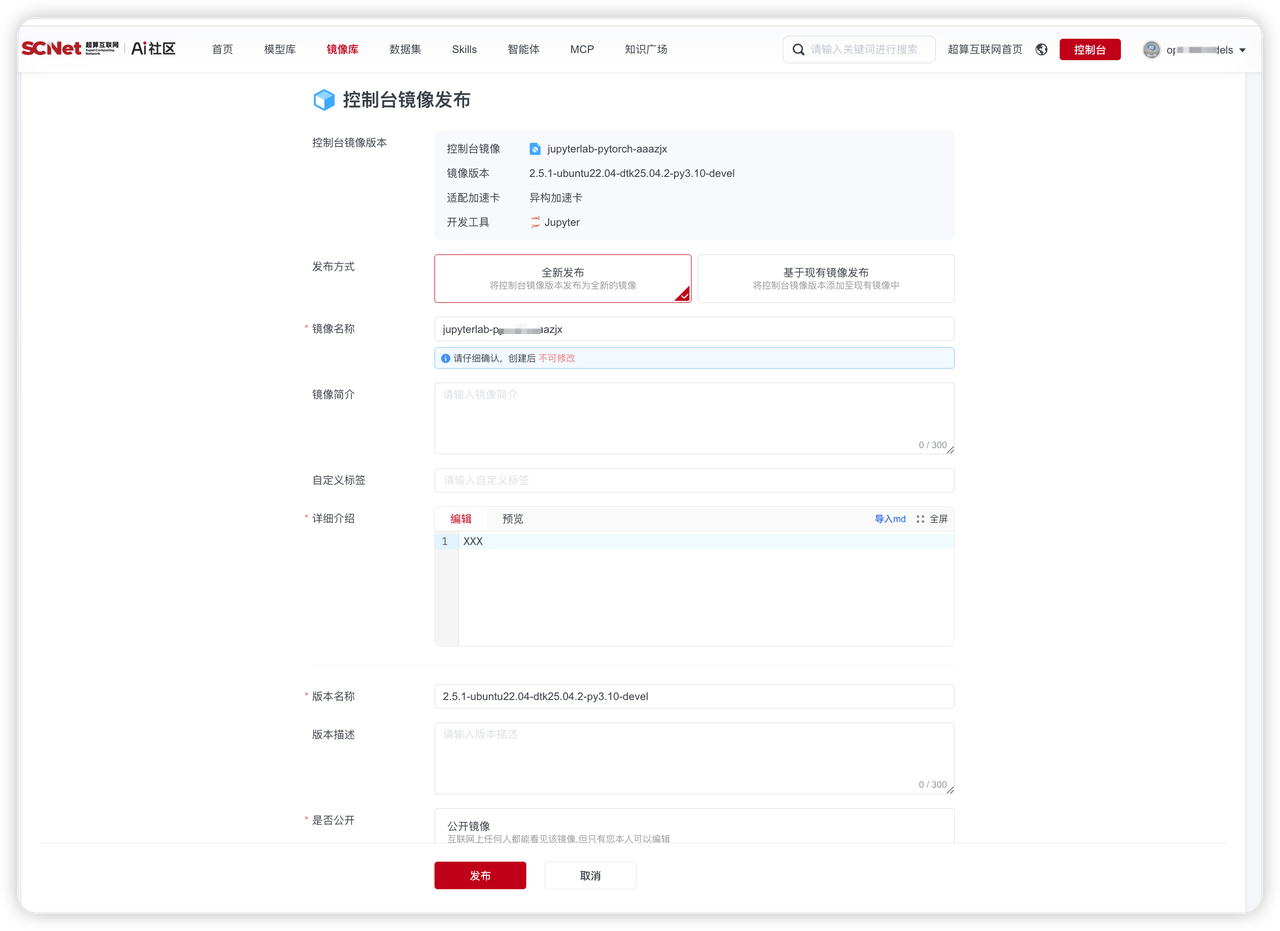
Task: Click the blue cube icon beside 控制台镜像发布
Action: pyautogui.click(x=324, y=100)
